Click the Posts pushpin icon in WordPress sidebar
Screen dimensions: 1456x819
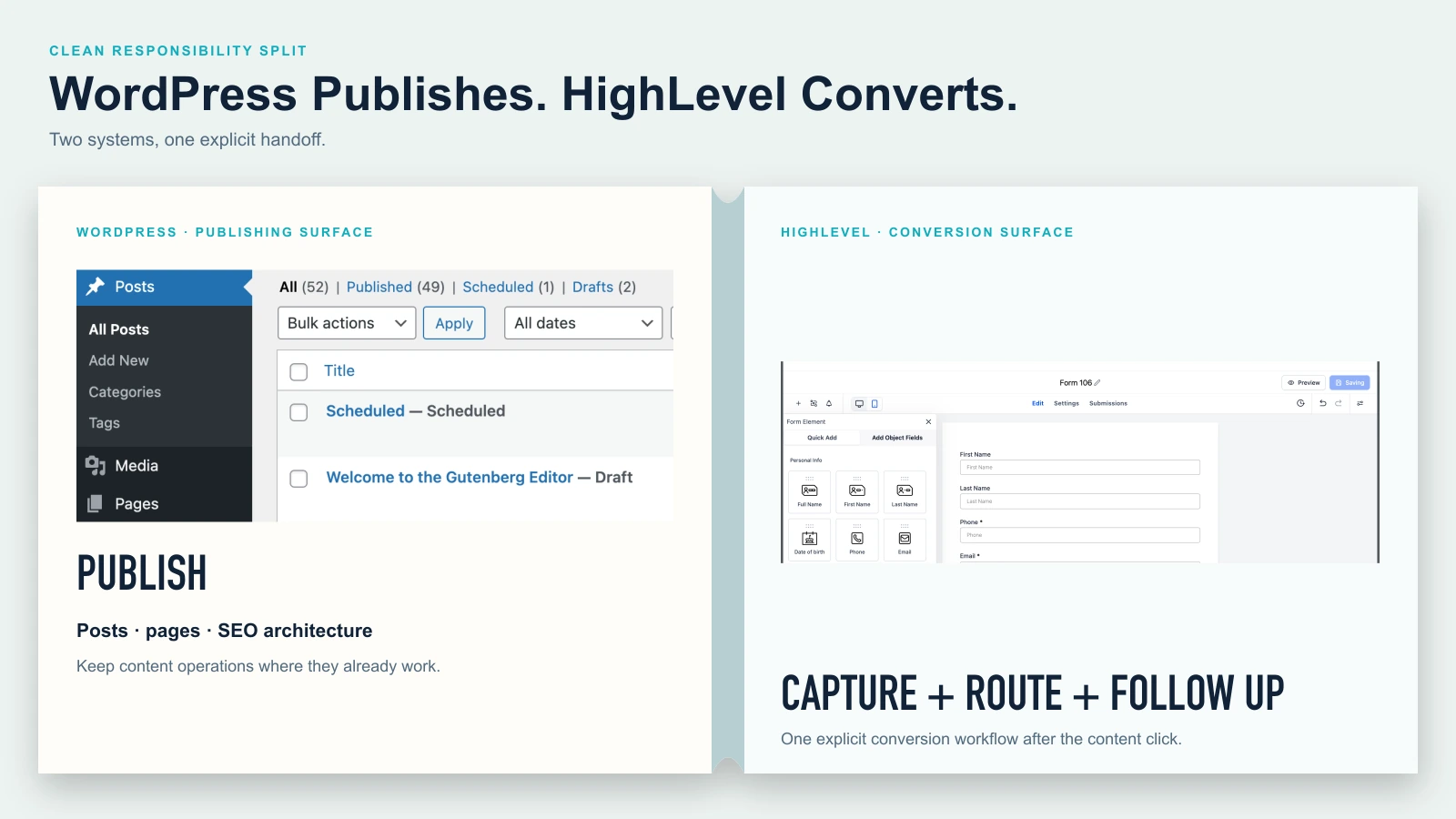(x=96, y=287)
